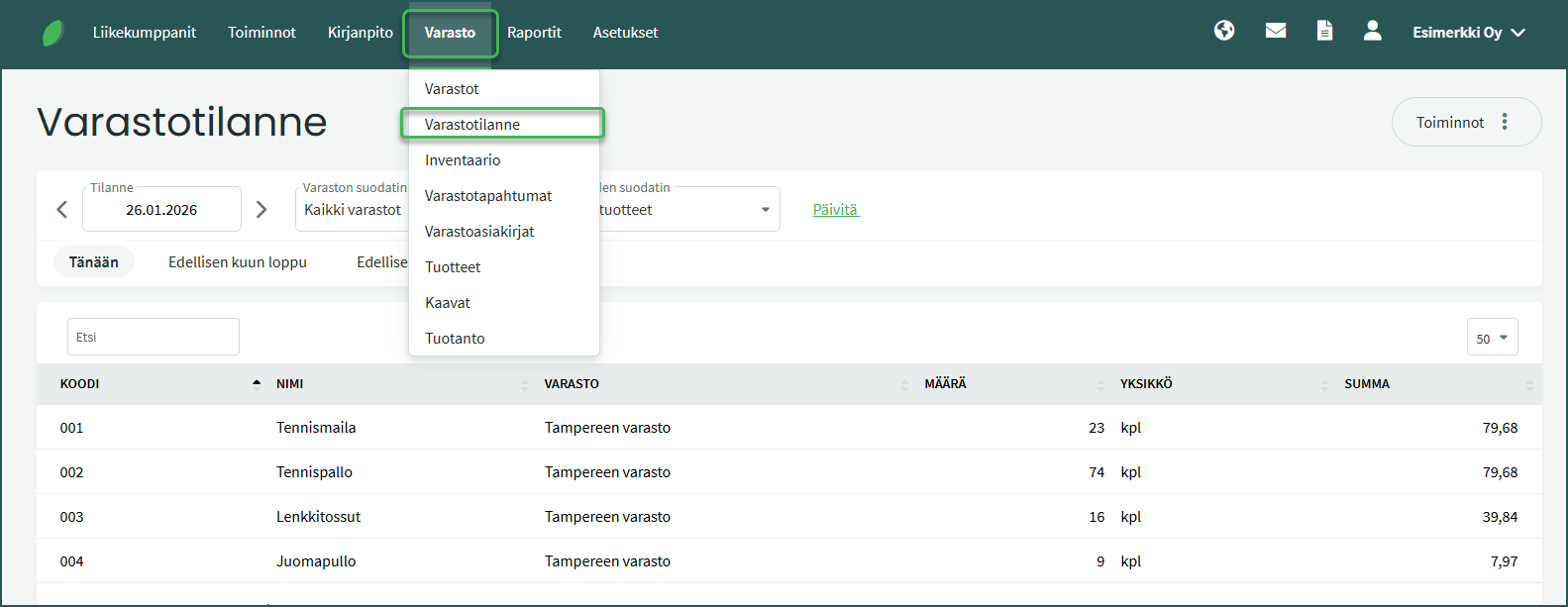The width and height of the screenshot is (1568, 607).
Task: Click the Päivitä link
Action: [x=835, y=210]
